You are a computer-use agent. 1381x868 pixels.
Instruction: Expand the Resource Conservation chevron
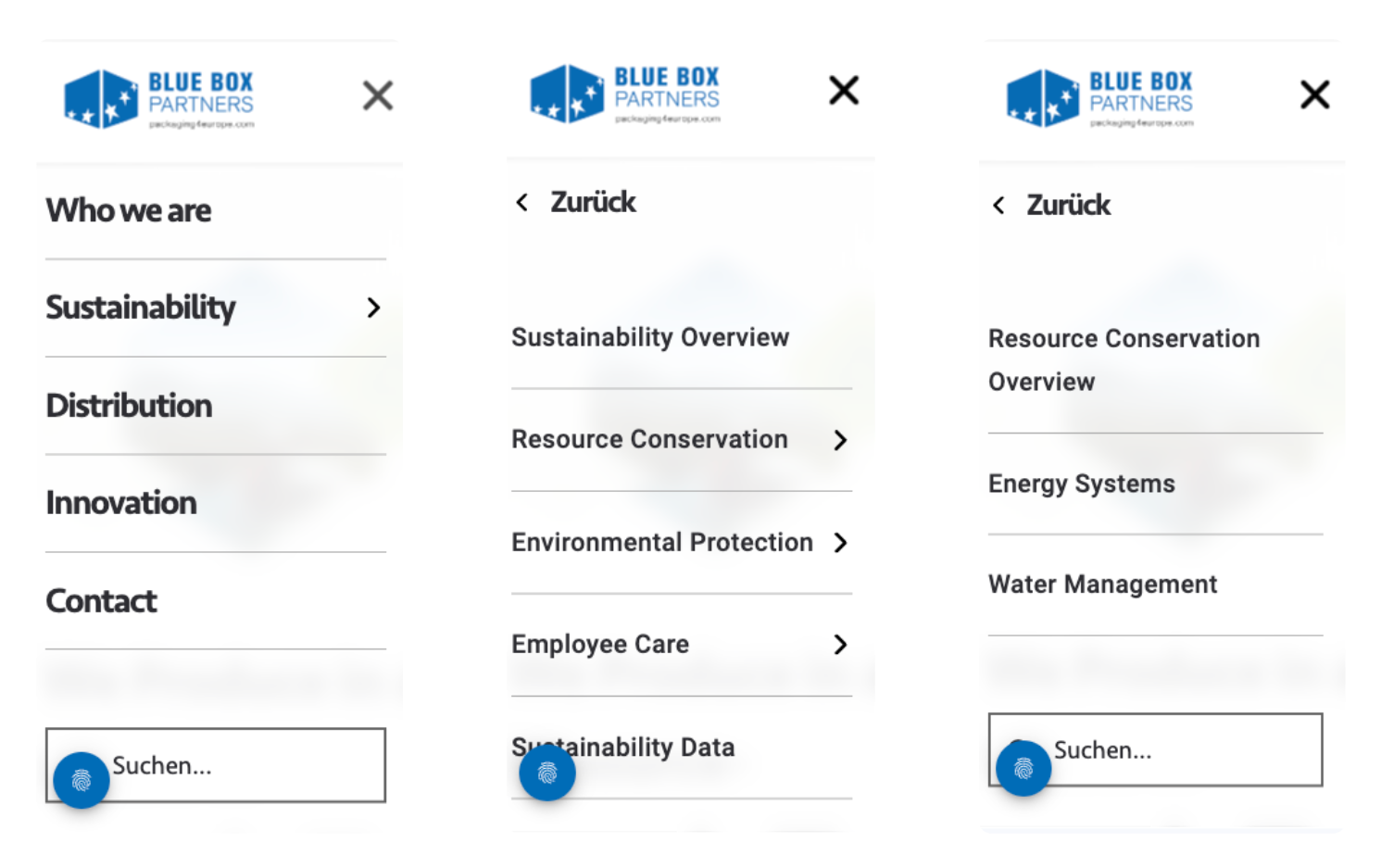click(840, 440)
